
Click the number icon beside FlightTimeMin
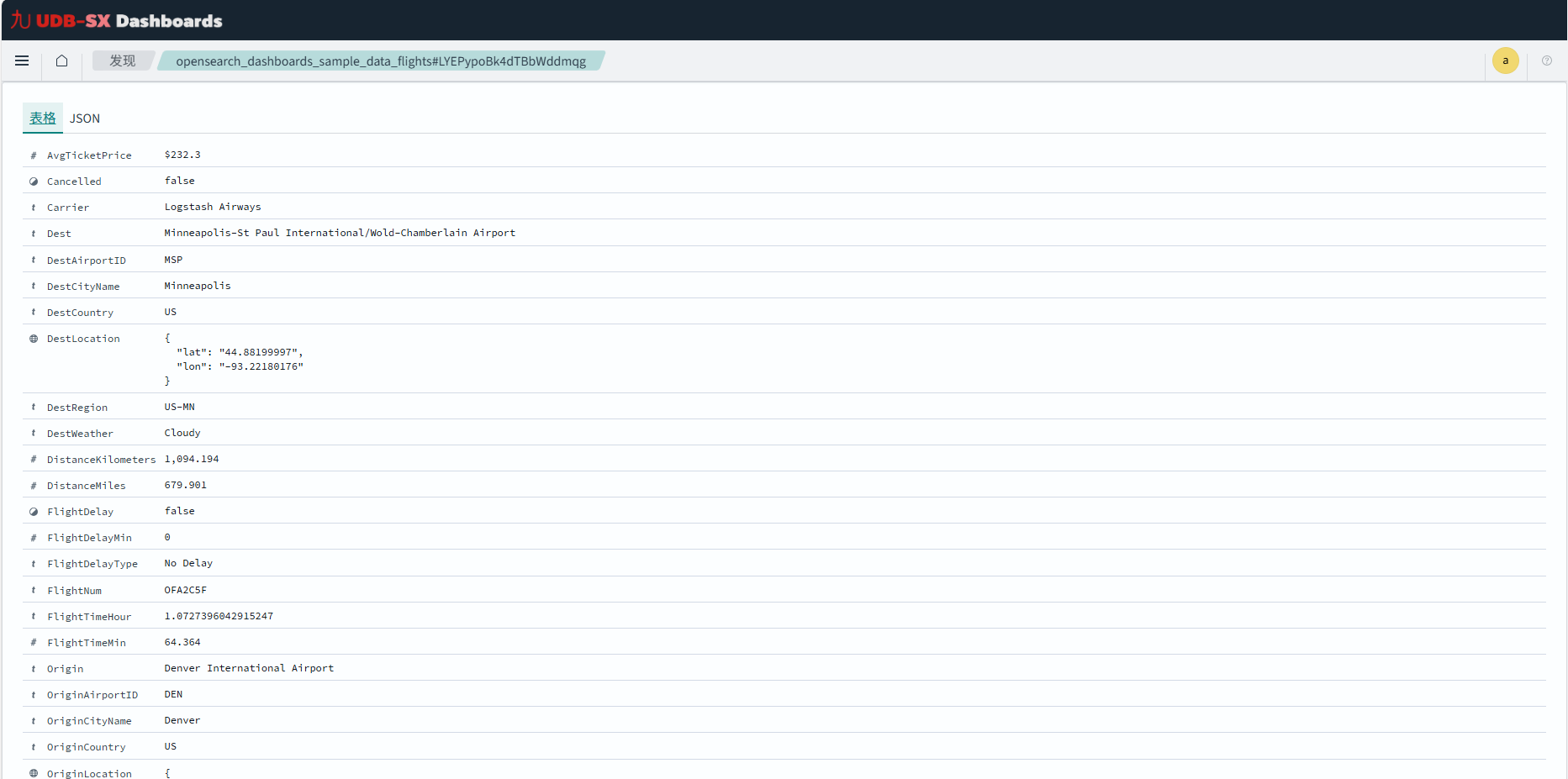[x=33, y=642]
